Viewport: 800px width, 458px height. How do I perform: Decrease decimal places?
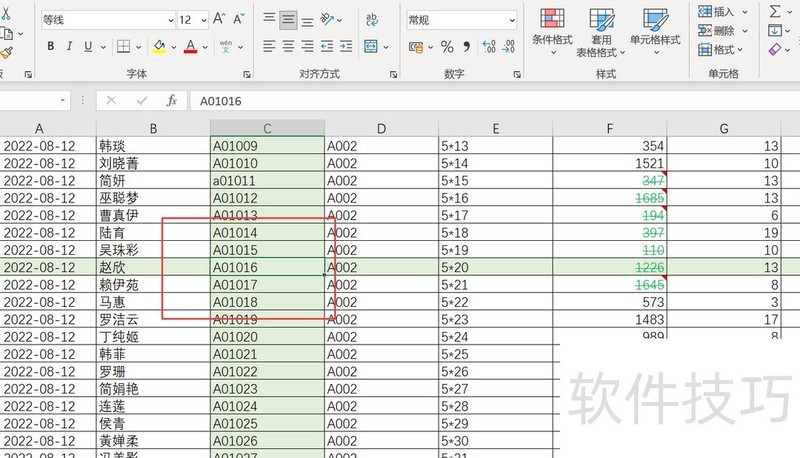click(508, 47)
